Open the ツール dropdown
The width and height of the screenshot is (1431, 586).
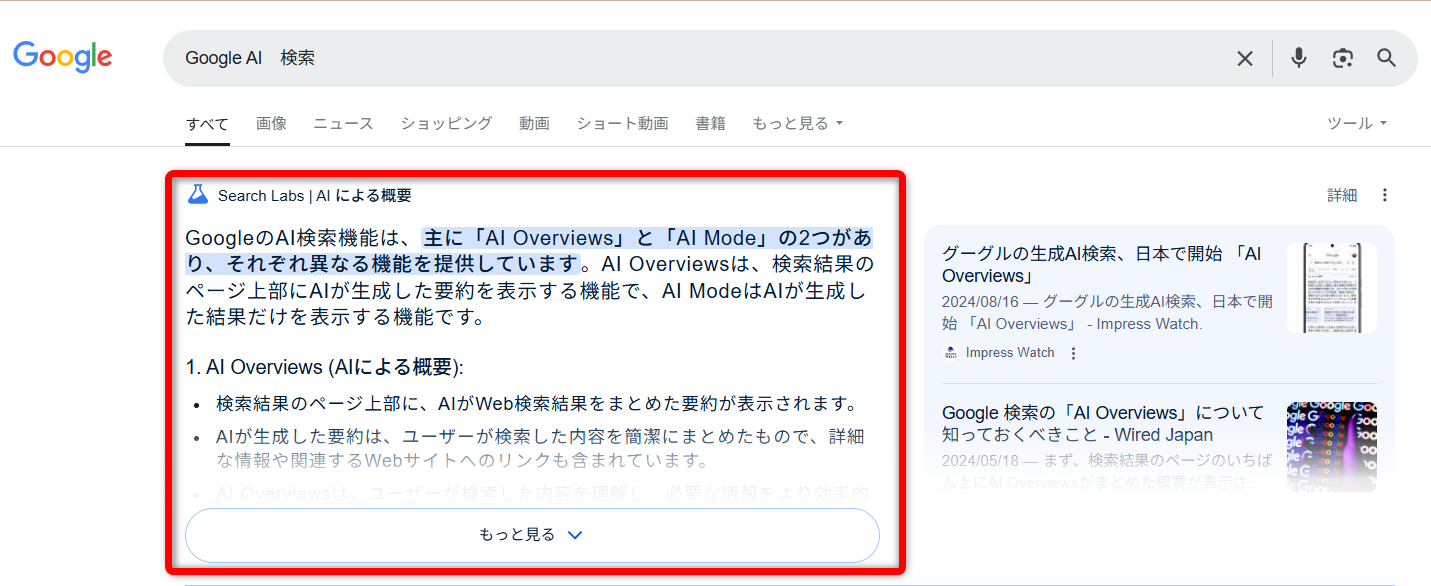(x=1357, y=123)
